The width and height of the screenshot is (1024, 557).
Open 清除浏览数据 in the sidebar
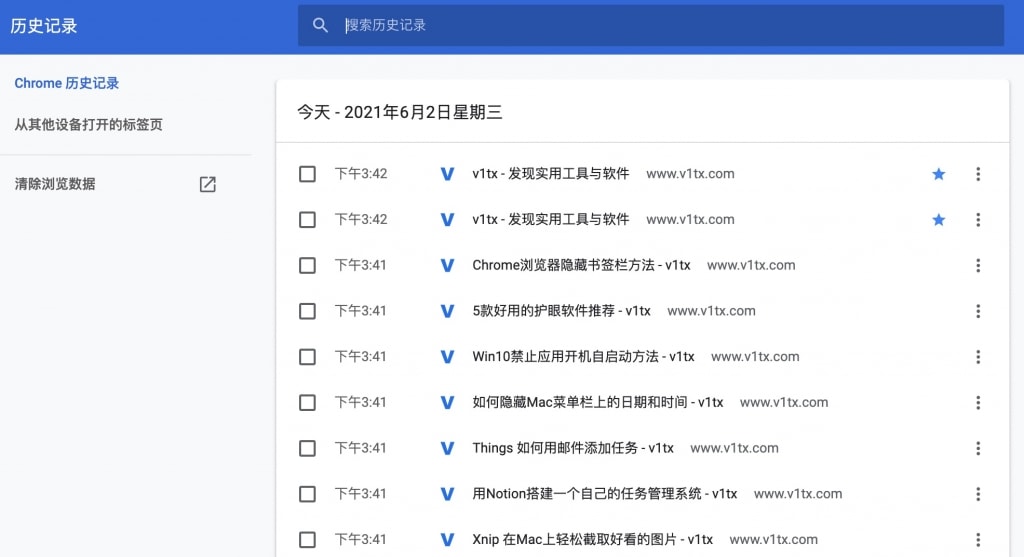tap(55, 184)
